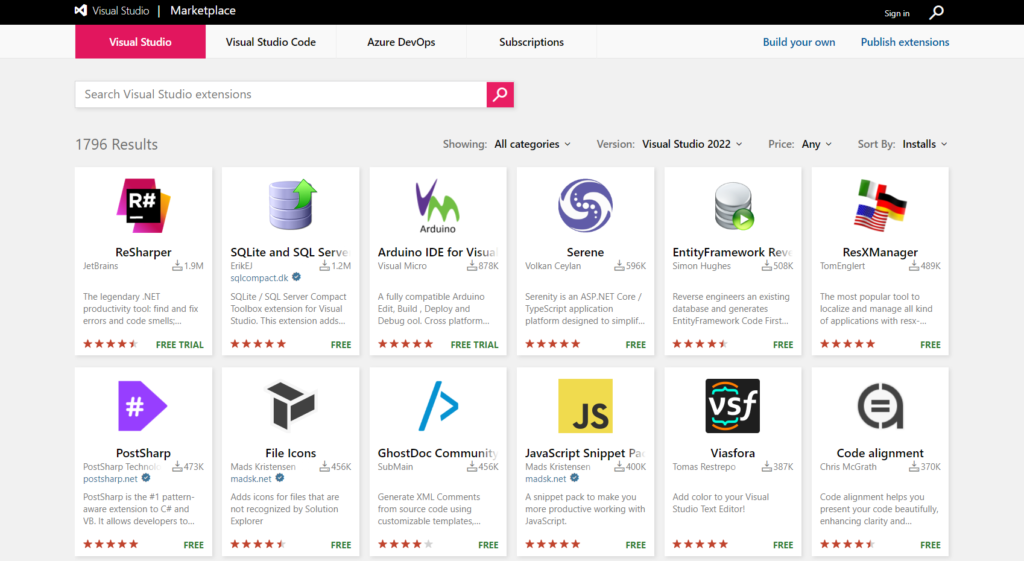1024x561 pixels.
Task: Click the Sign in link
Action: (897, 13)
